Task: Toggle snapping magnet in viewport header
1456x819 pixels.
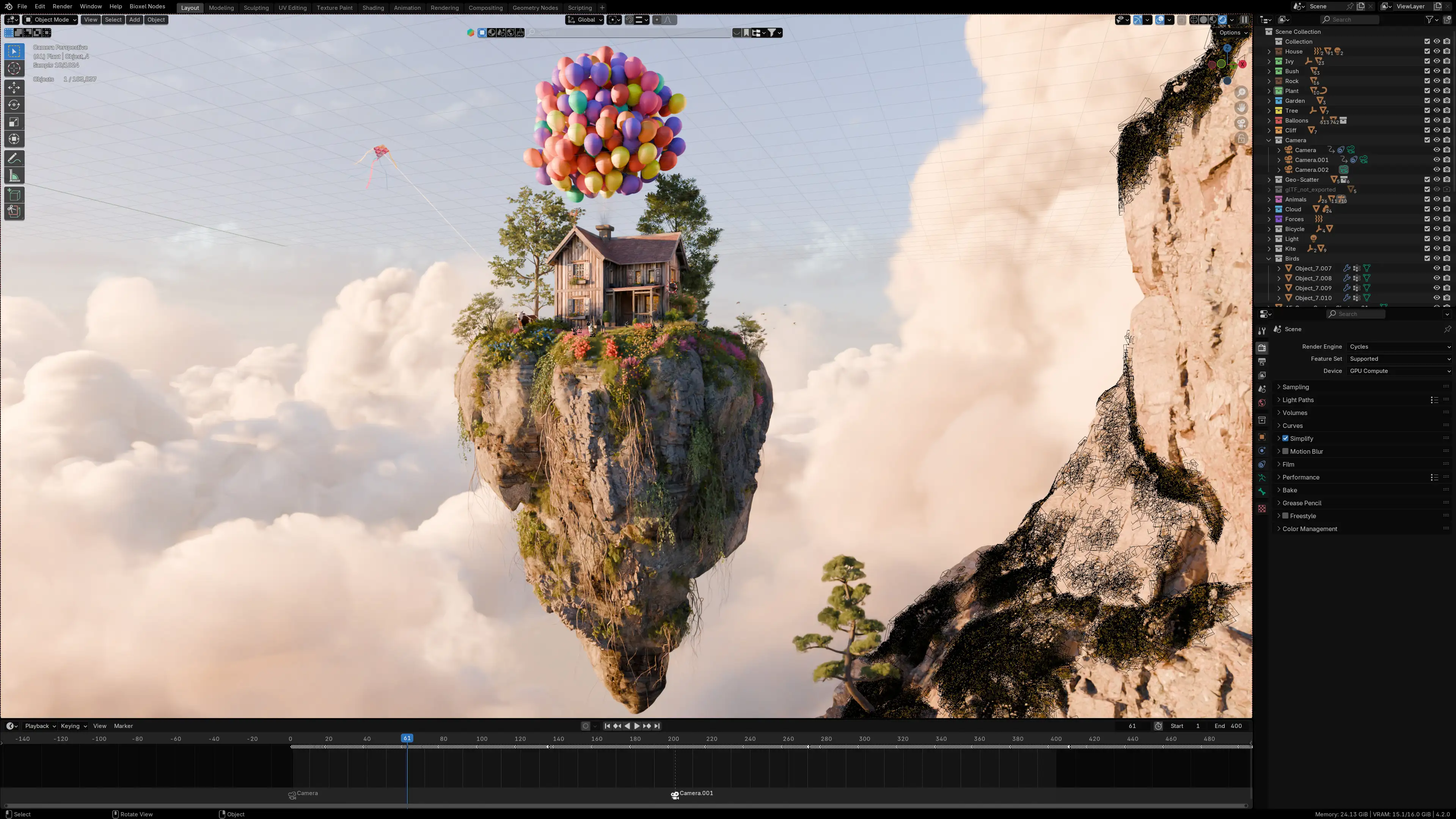Action: tap(629, 20)
